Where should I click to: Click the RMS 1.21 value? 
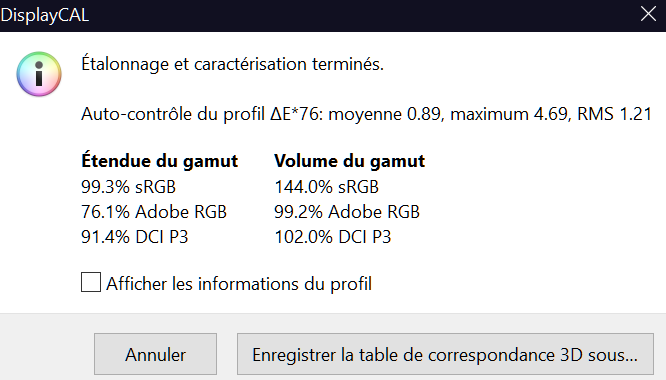614,114
